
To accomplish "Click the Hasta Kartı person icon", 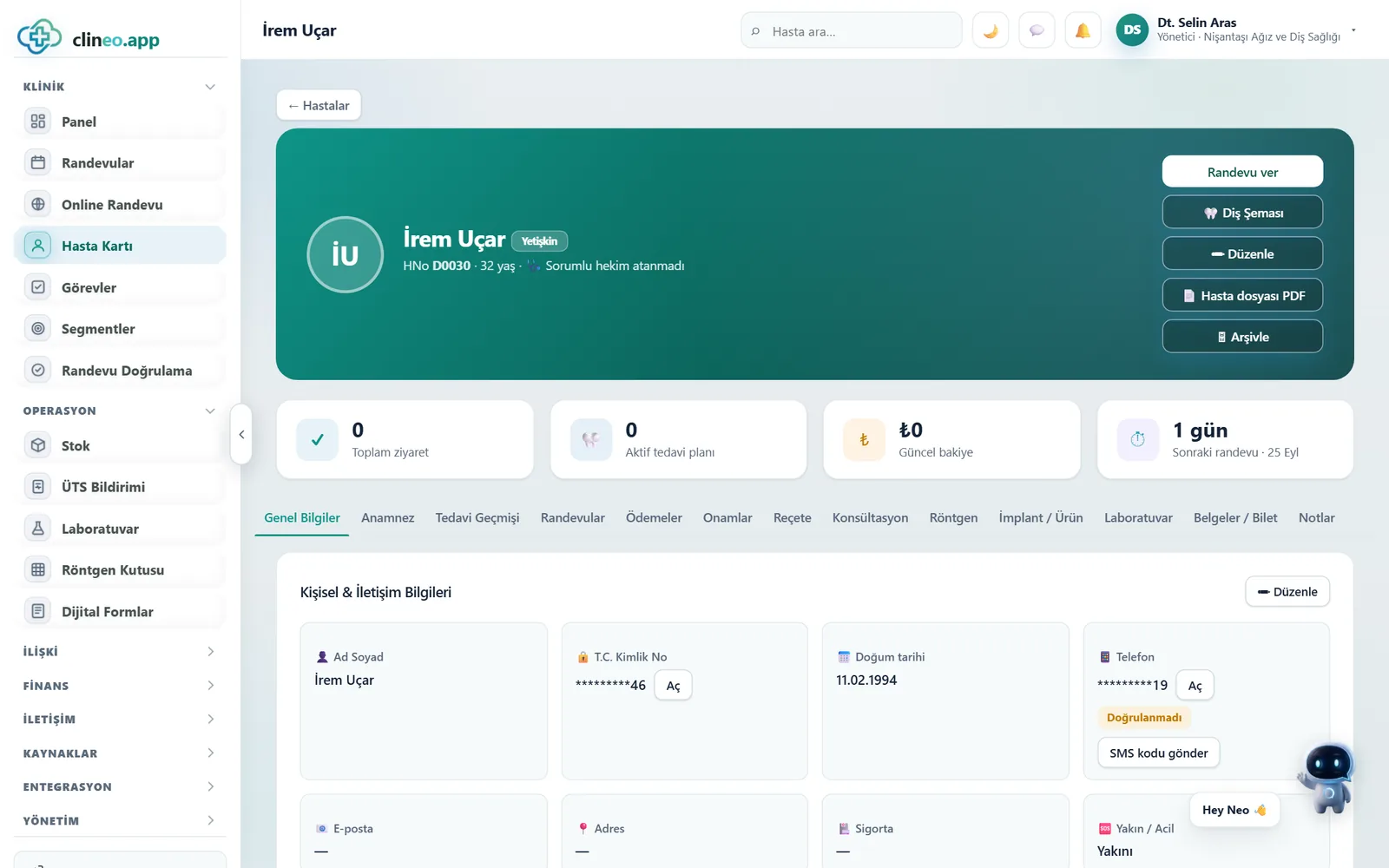I will point(38,246).
